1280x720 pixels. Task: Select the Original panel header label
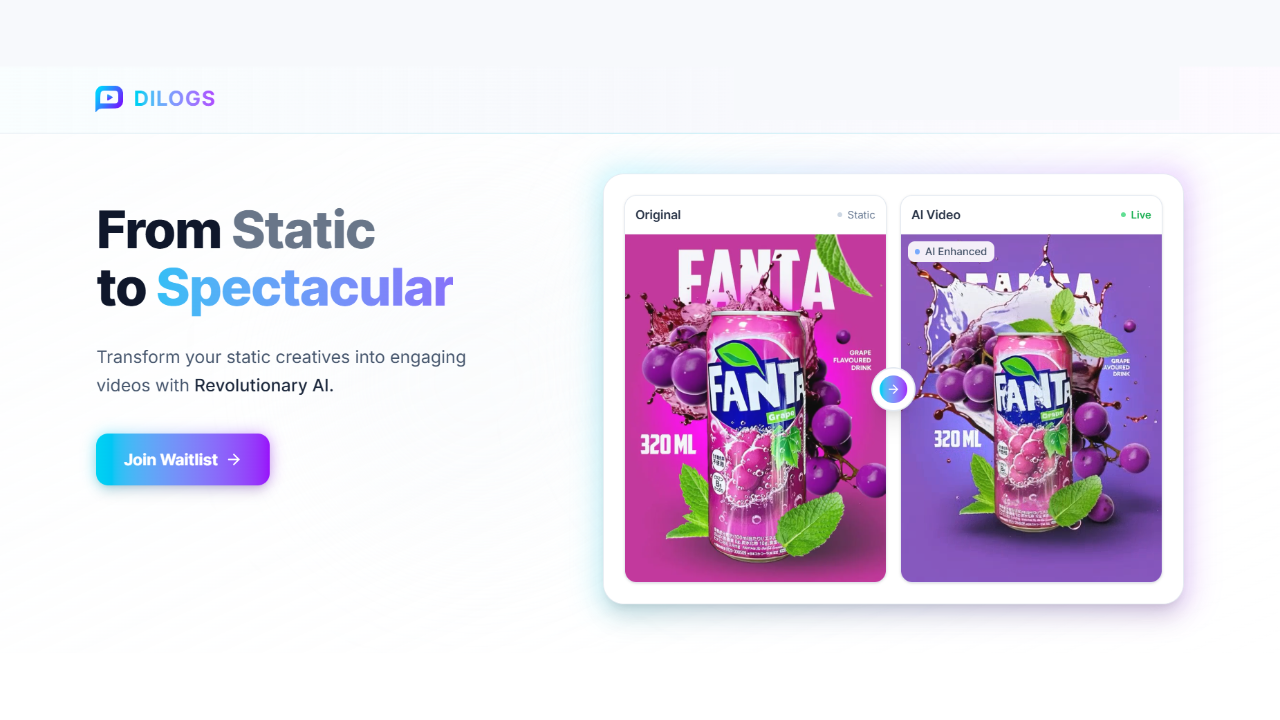(658, 215)
